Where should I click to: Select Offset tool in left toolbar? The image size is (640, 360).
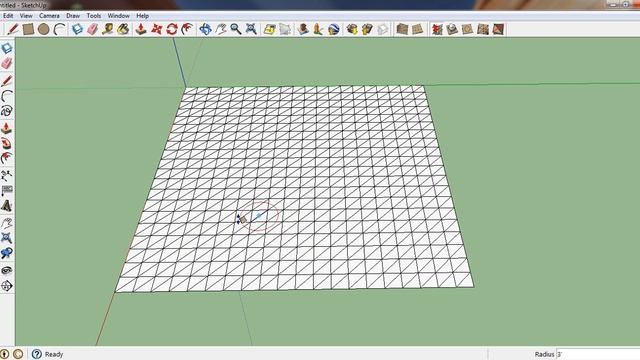7,158
